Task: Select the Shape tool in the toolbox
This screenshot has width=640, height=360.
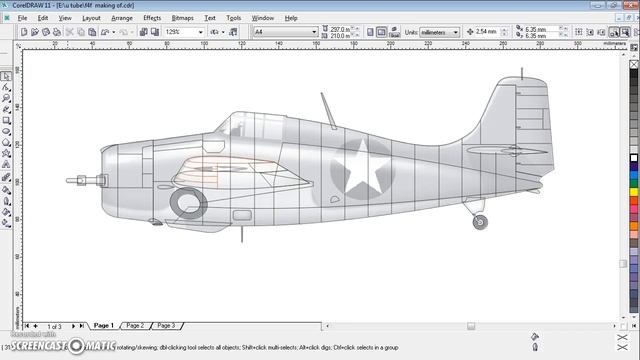Action: tap(6, 87)
